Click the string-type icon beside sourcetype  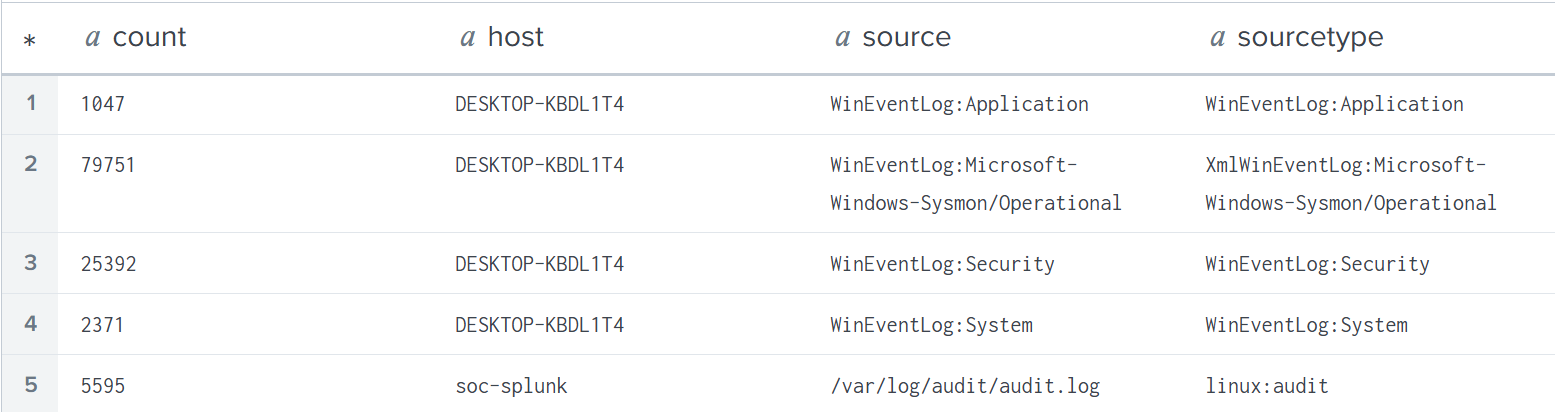click(x=1217, y=39)
